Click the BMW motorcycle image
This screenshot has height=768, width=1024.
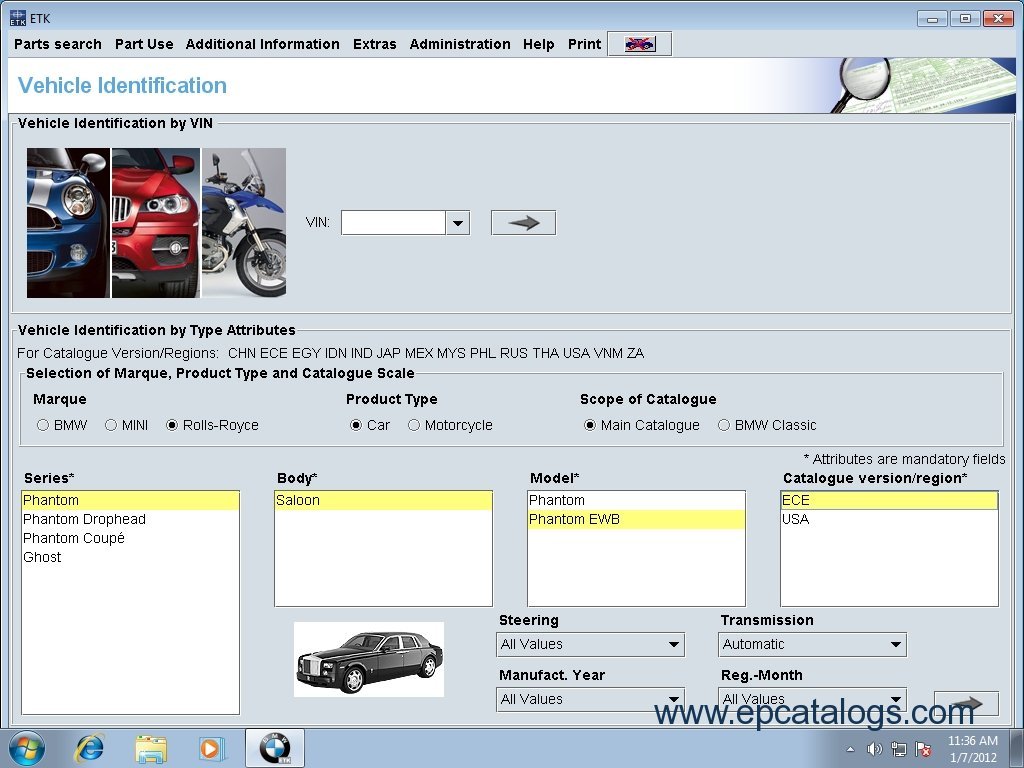click(244, 223)
